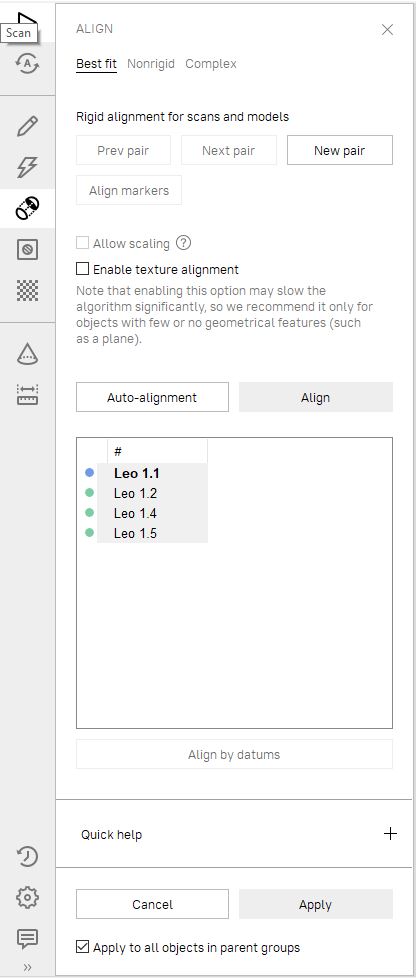
Task: Click the help icon beside Allow scaling
Action: coord(183,243)
